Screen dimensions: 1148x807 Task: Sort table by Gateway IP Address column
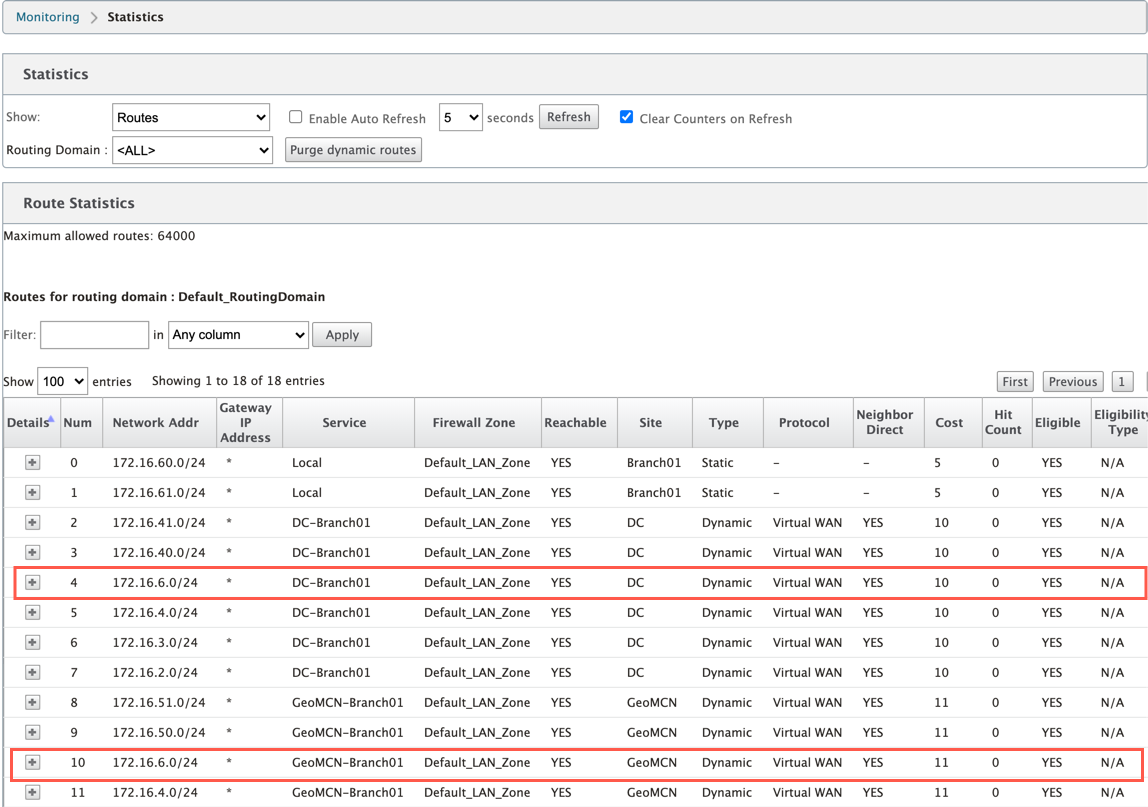pyautogui.click(x=250, y=423)
